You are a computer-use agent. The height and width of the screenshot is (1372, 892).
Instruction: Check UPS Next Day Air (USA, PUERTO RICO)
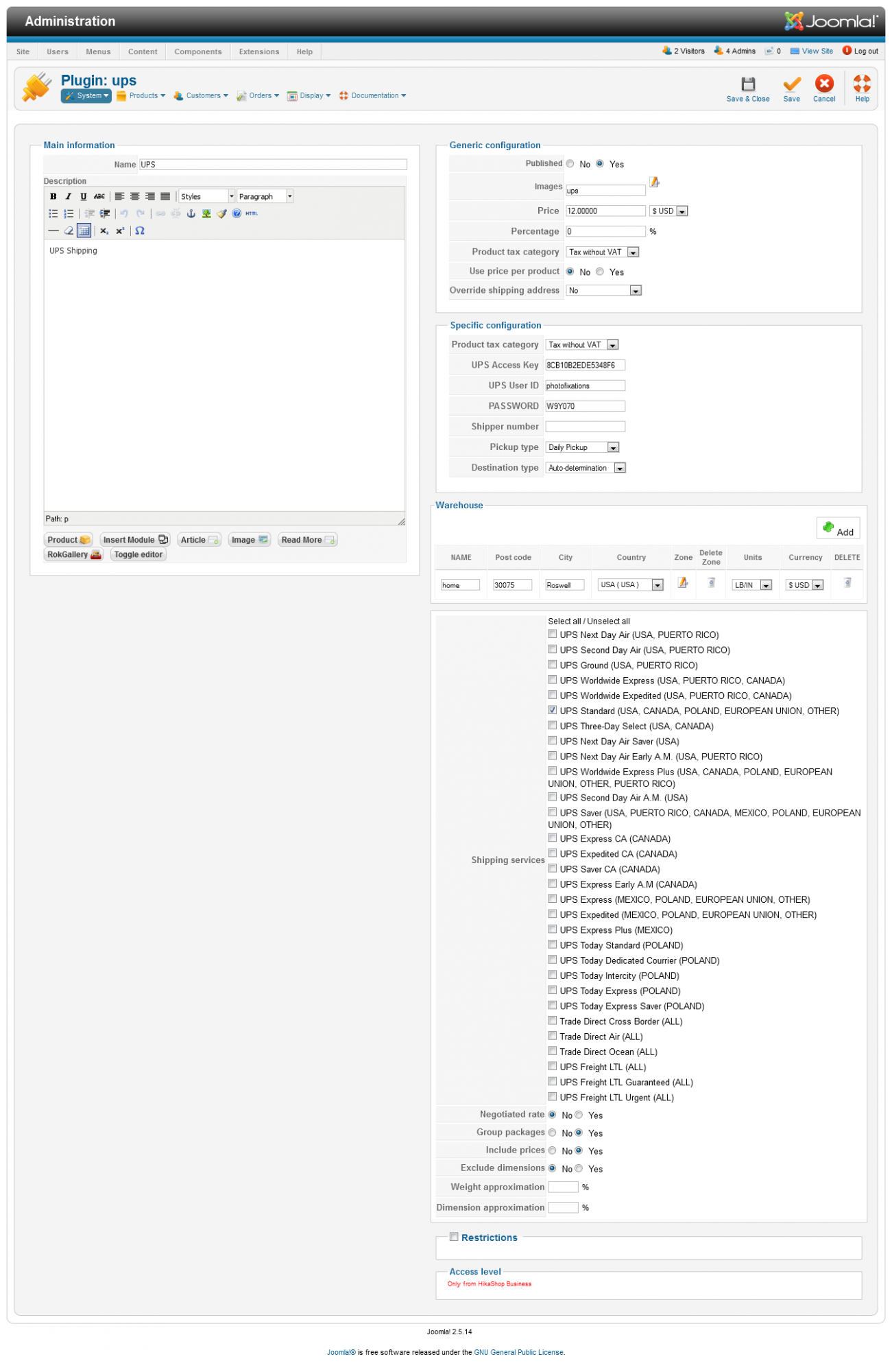click(x=553, y=635)
